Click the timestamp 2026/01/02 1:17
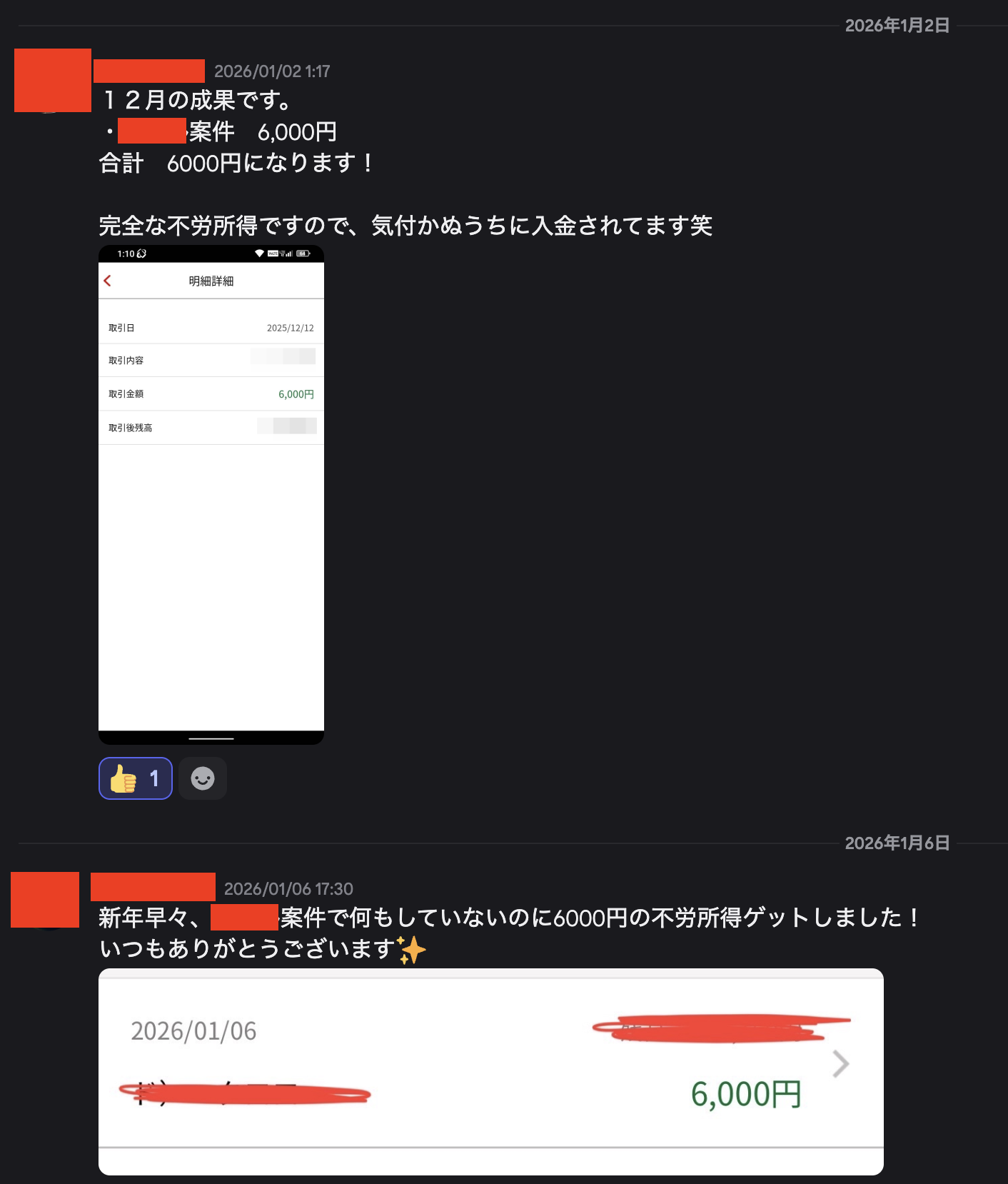This screenshot has width=1008, height=1184. coord(272,71)
